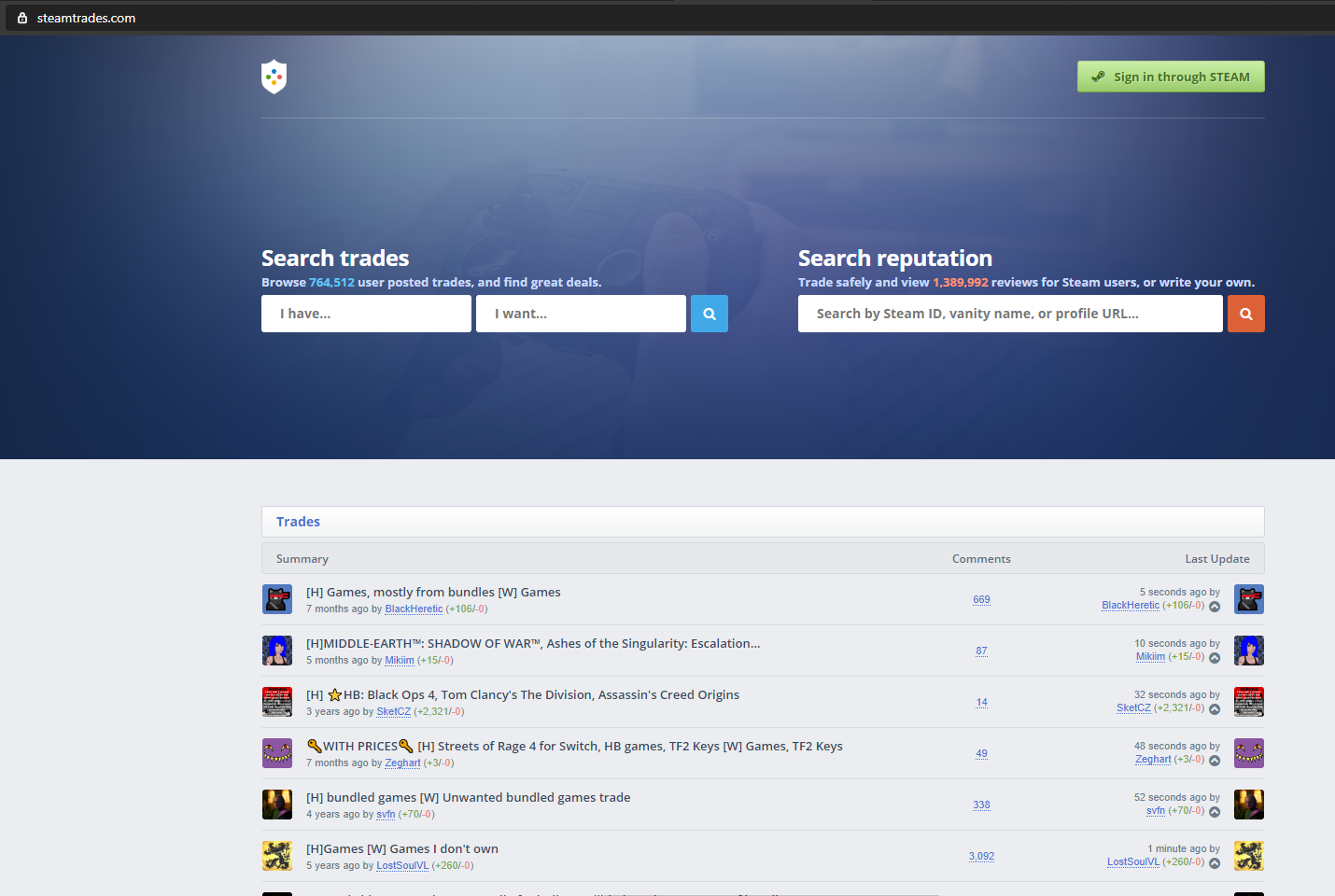The image size is (1335, 896).
Task: Click LostSoulVL link in Last Update column
Action: (1133, 861)
